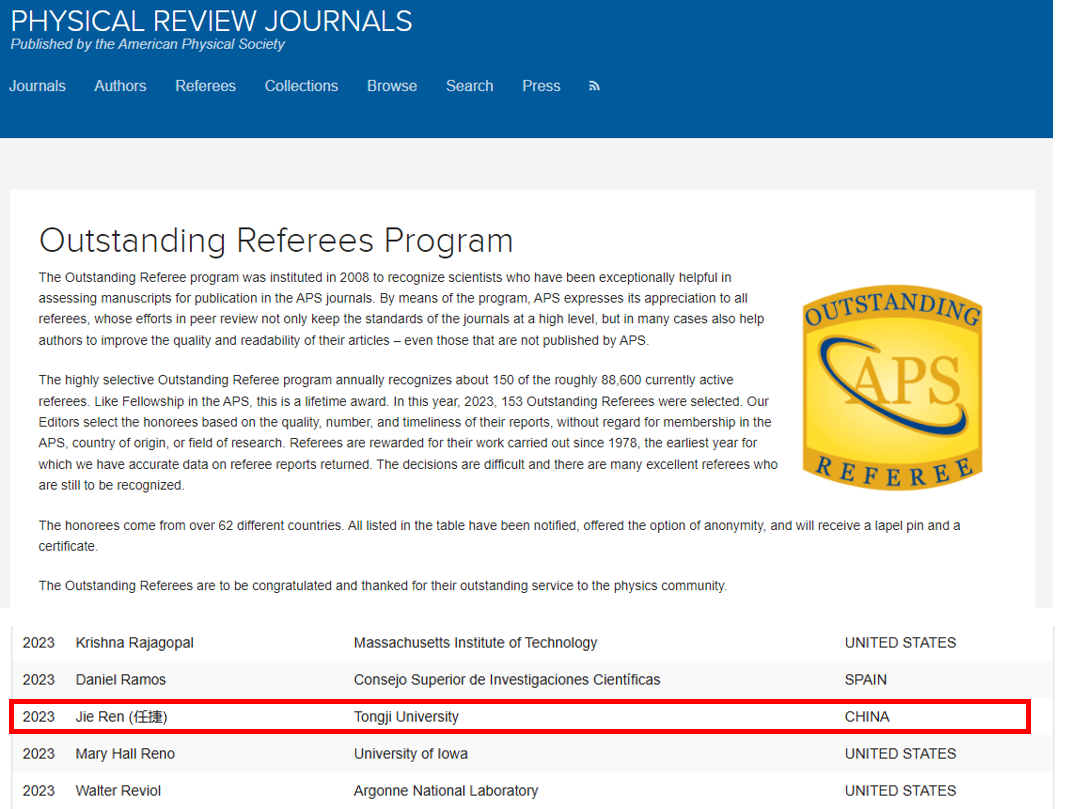Select Browse in the navigation bar
The width and height of the screenshot is (1075, 809).
tap(391, 86)
